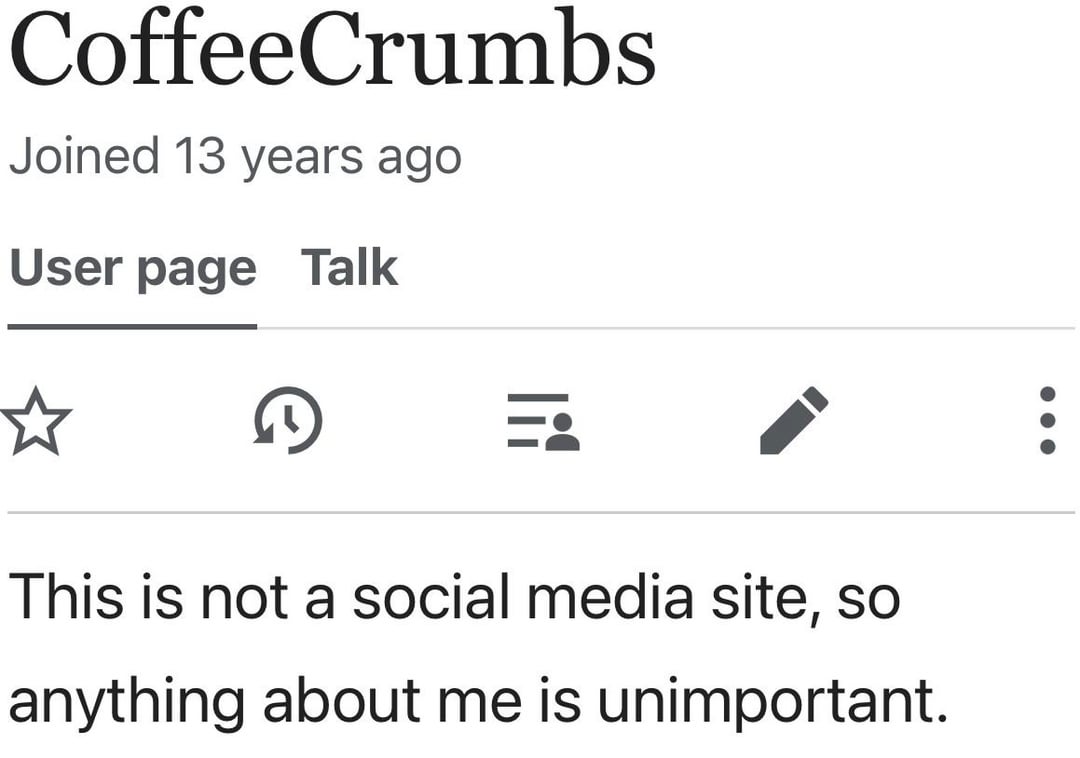Click the CoffeeCrumbs page title
The image size is (1080, 758).
coord(332,52)
